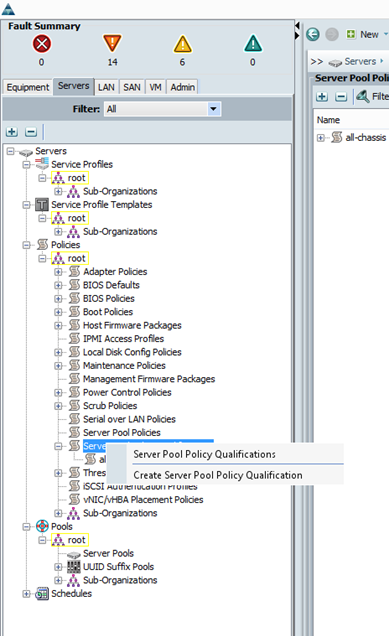Select Serial over LAN Policies
The width and height of the screenshot is (389, 636).
click(129, 419)
